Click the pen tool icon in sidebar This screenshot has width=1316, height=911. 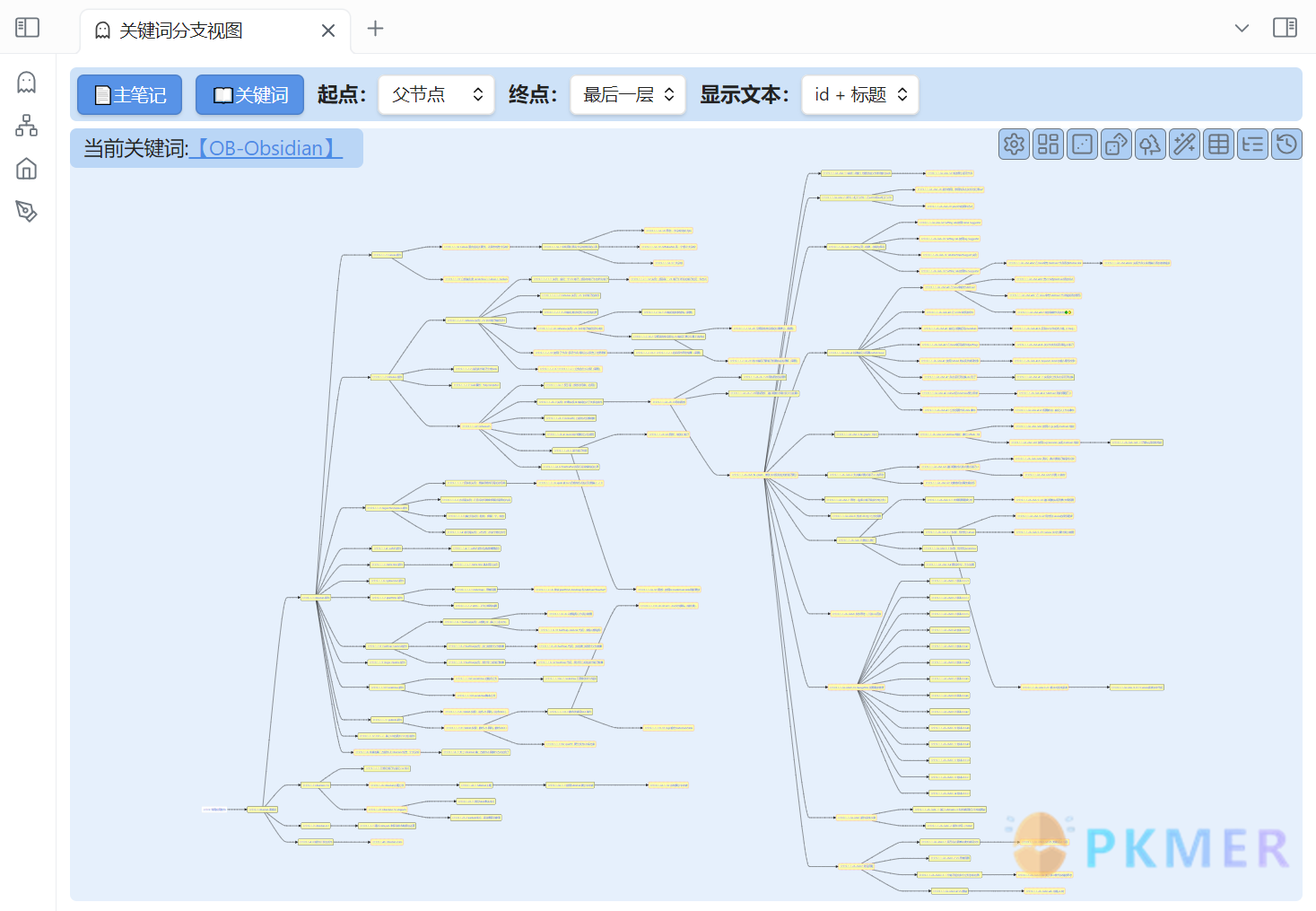tap(27, 212)
